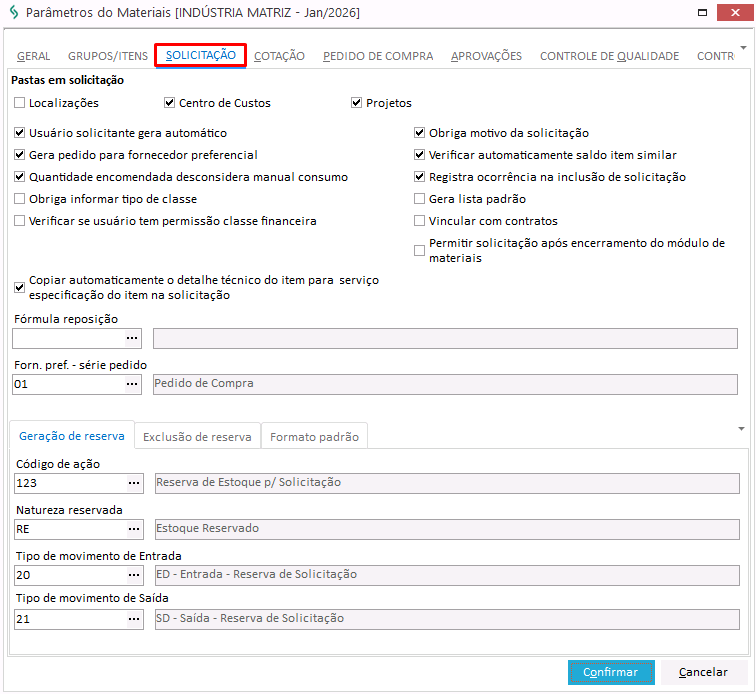Open lookup for Natureza reservada field
Image resolution: width=756 pixels, height=694 pixels.
click(x=134, y=529)
